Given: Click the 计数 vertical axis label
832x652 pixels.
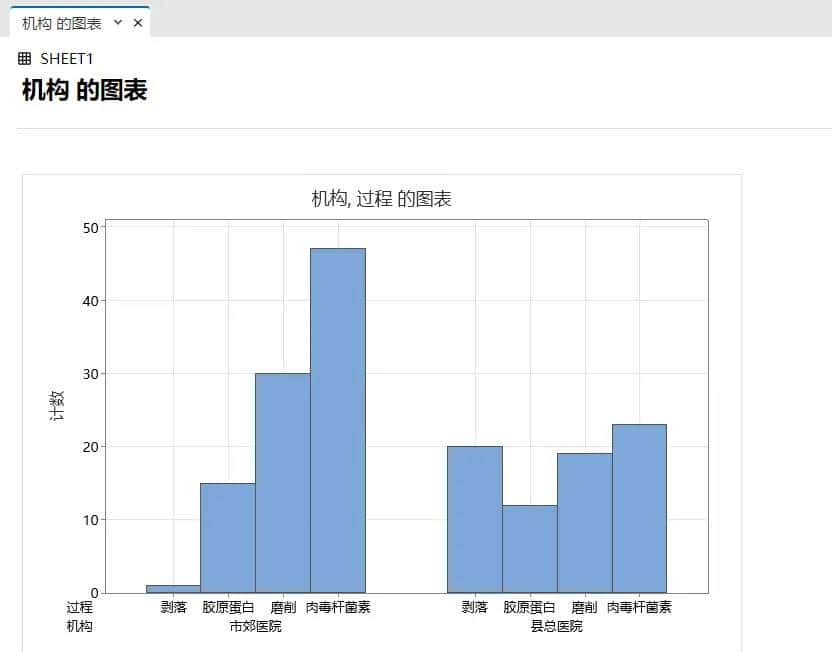Looking at the screenshot, I should tap(57, 404).
